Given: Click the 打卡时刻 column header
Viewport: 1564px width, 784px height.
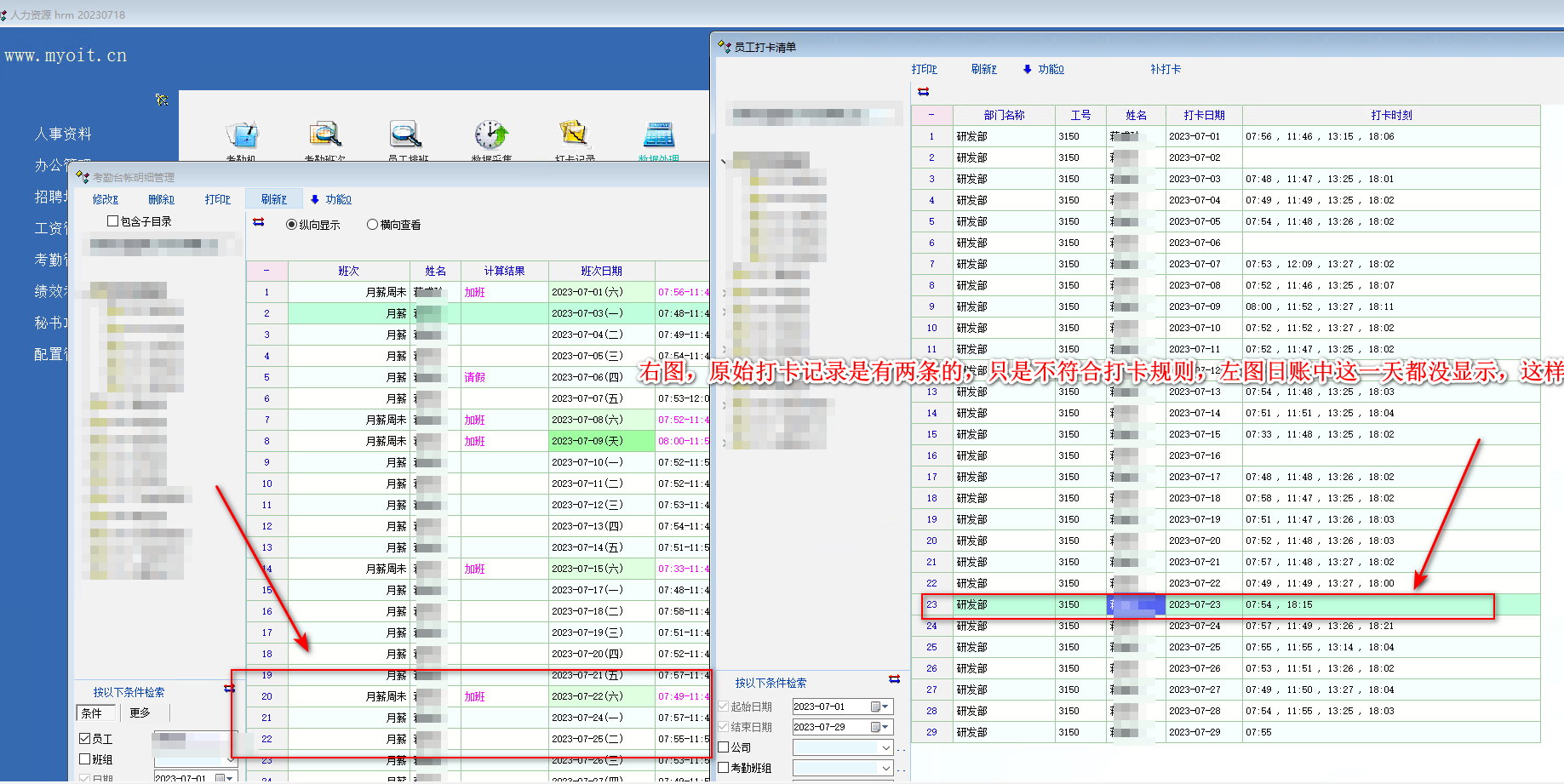Looking at the screenshot, I should pyautogui.click(x=1391, y=115).
